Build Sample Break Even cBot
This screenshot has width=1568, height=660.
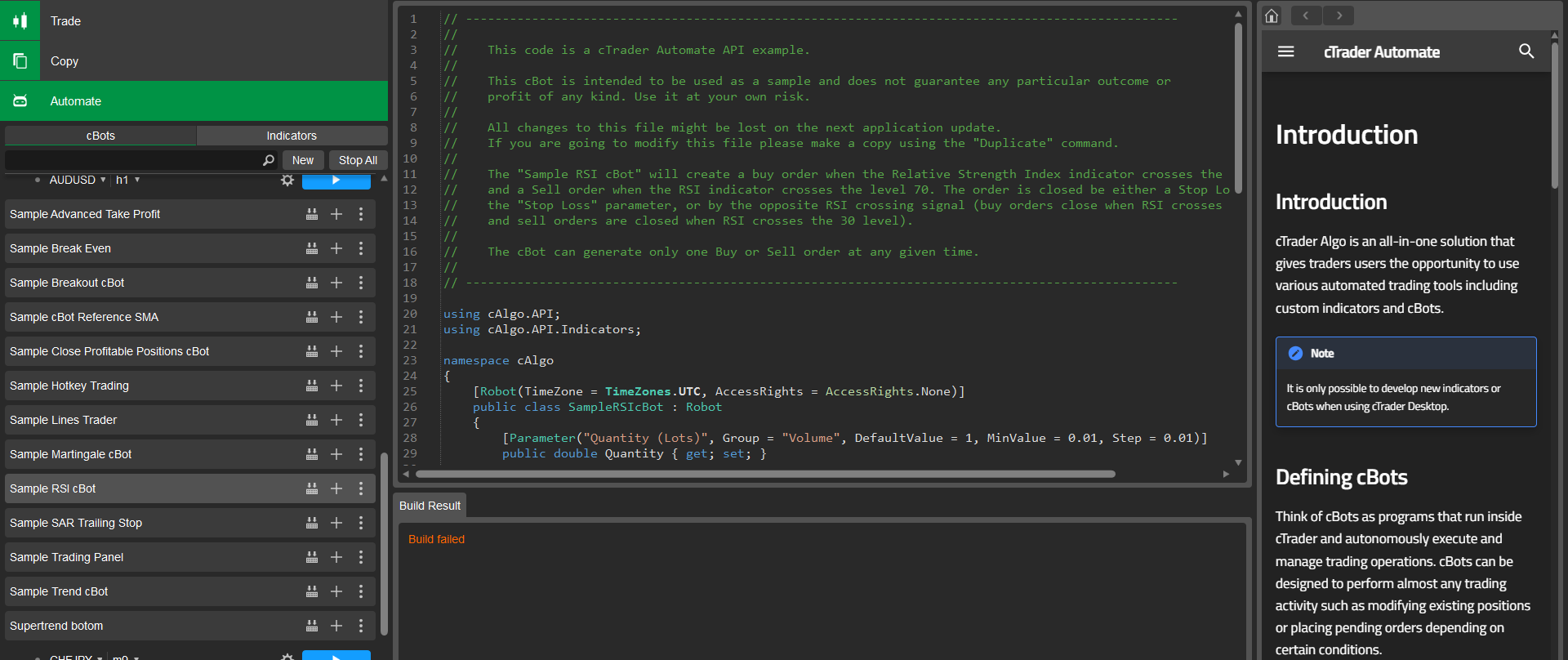[x=312, y=248]
